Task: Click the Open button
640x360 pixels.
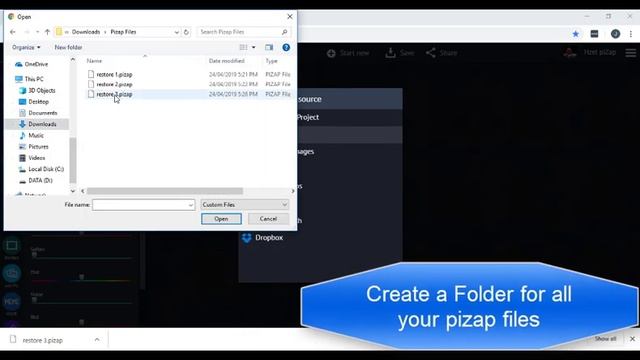Action: 221,219
